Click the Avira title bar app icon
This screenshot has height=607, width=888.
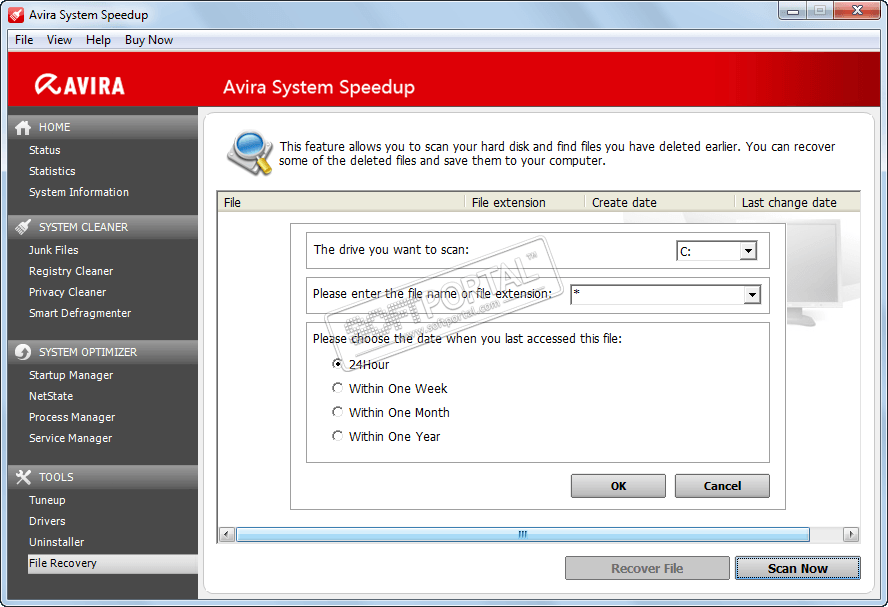point(16,15)
